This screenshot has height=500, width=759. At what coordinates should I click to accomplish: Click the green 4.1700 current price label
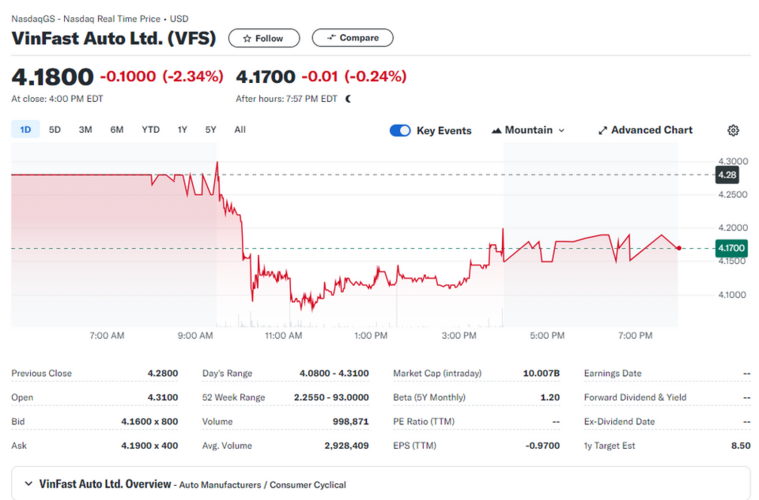729,247
